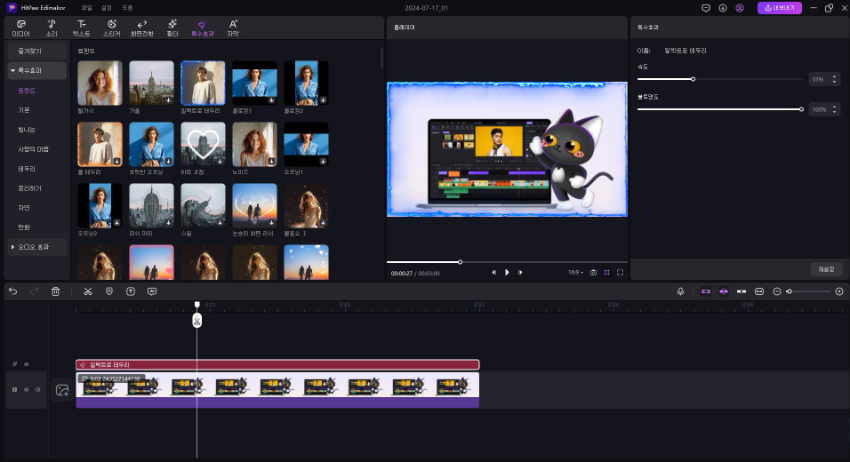Select the 화면전환 (Transition) tool icon

pyautogui.click(x=142, y=26)
